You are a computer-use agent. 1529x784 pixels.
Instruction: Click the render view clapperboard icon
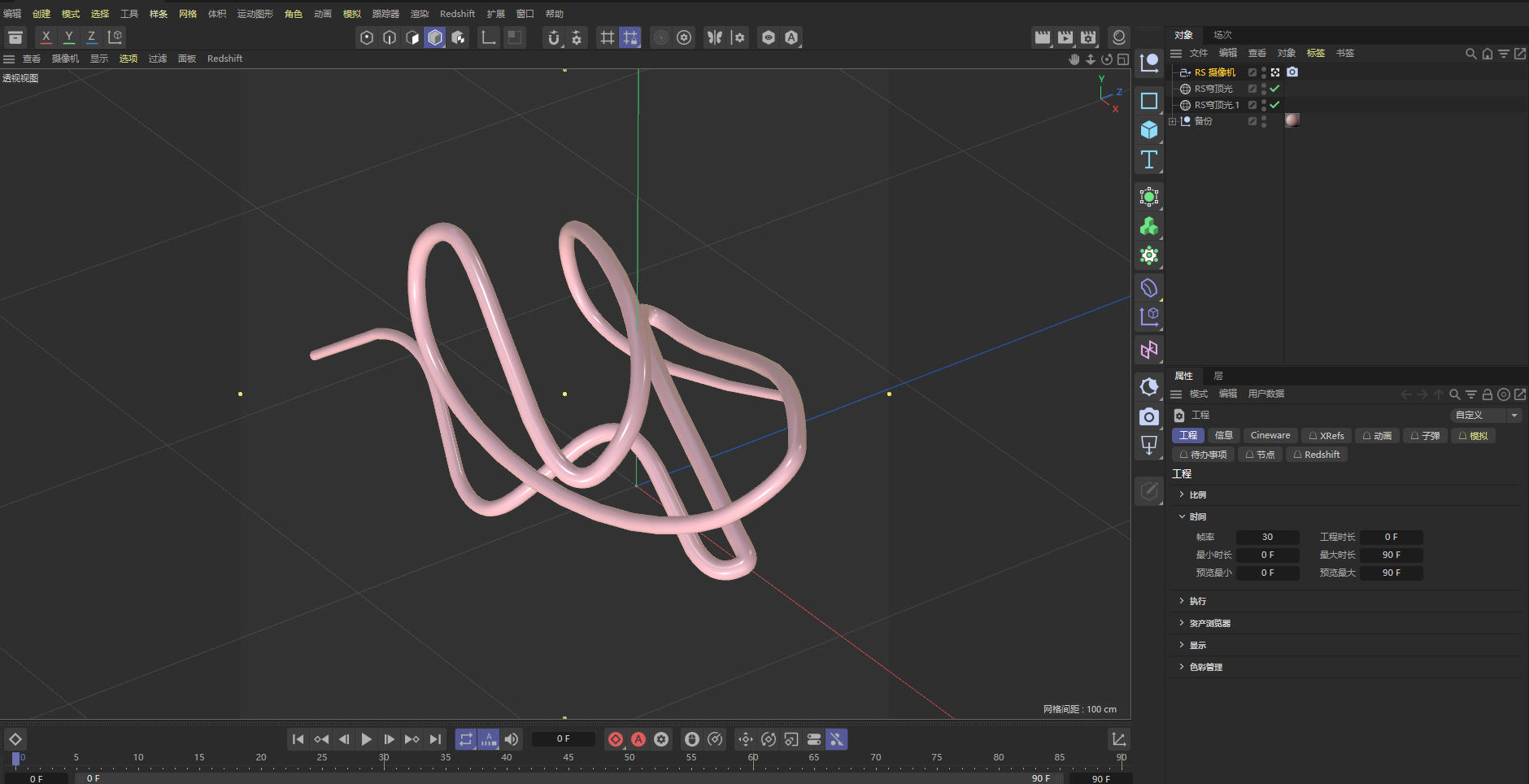[1042, 37]
